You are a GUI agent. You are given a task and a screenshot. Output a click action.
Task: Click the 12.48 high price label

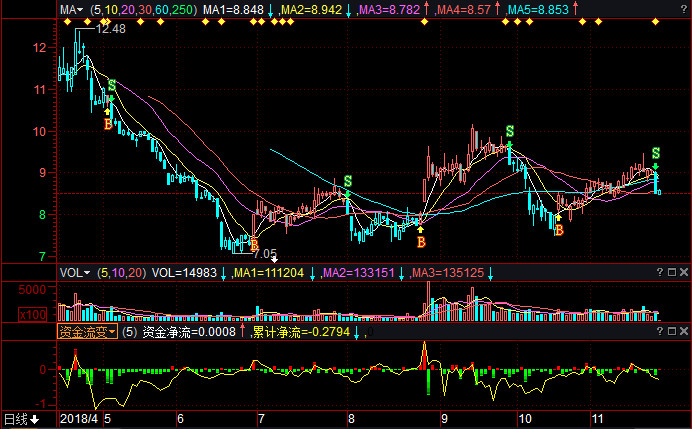(110, 29)
